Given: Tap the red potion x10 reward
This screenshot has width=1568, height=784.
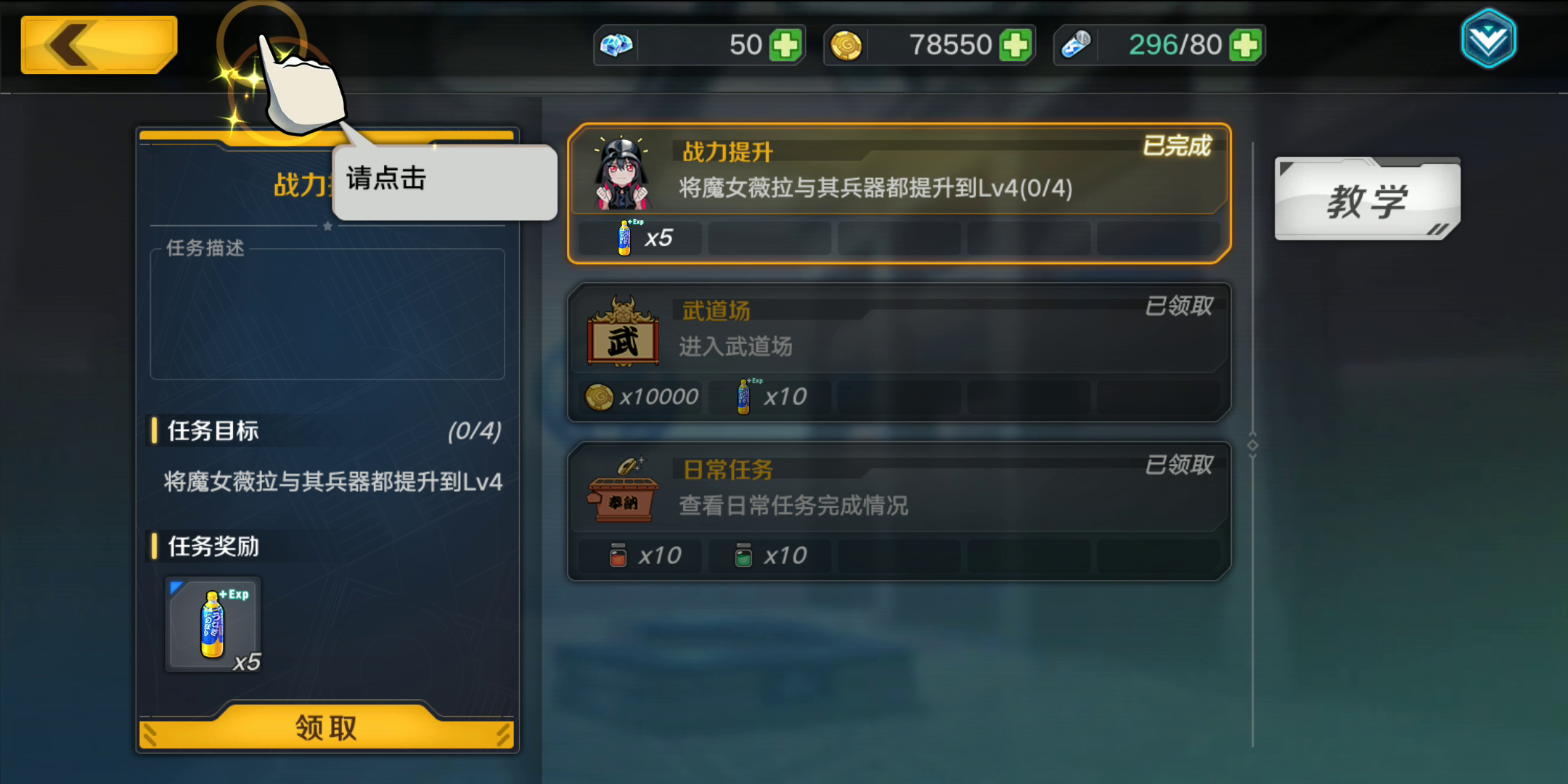Looking at the screenshot, I should pos(641,556).
